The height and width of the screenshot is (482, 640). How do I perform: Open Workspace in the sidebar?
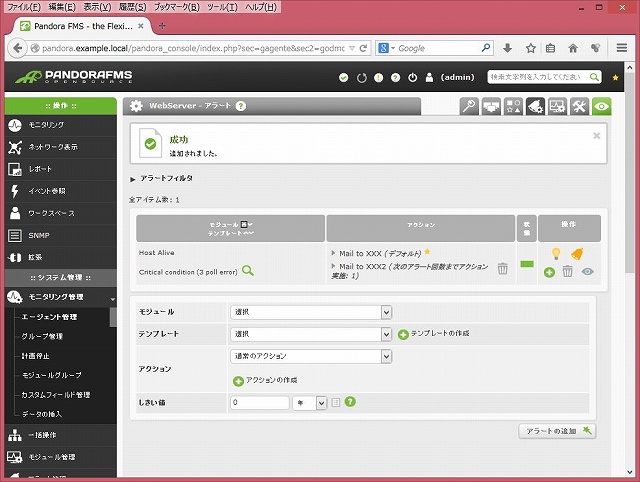61,213
